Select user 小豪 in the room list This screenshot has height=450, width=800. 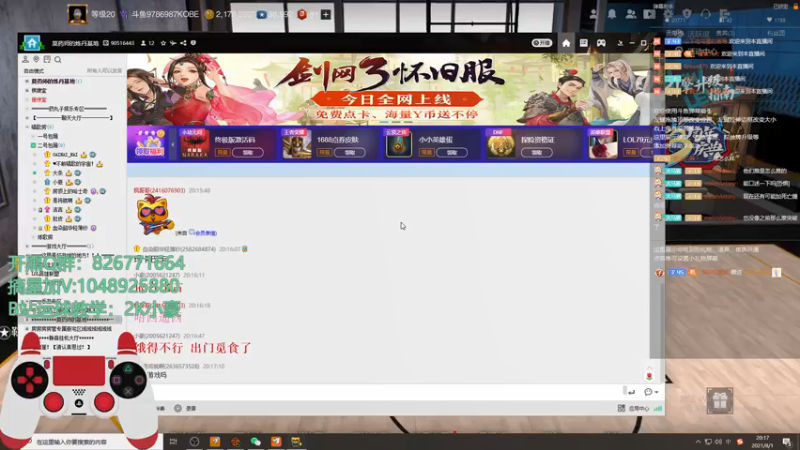(x=58, y=182)
